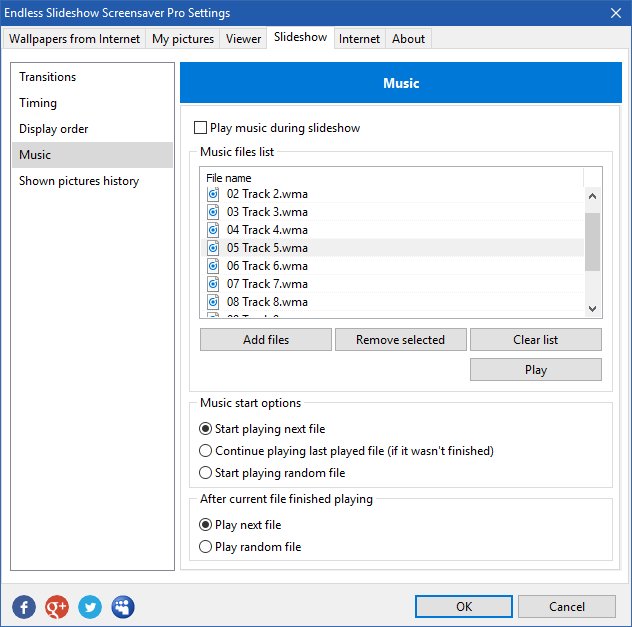Click the file icon beside 05 Track 5.wma
632x627 pixels.
tap(213, 248)
